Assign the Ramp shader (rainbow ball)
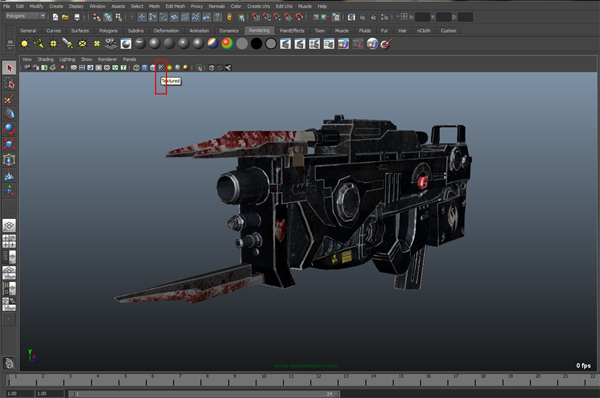The width and height of the screenshot is (600, 398). [227, 44]
